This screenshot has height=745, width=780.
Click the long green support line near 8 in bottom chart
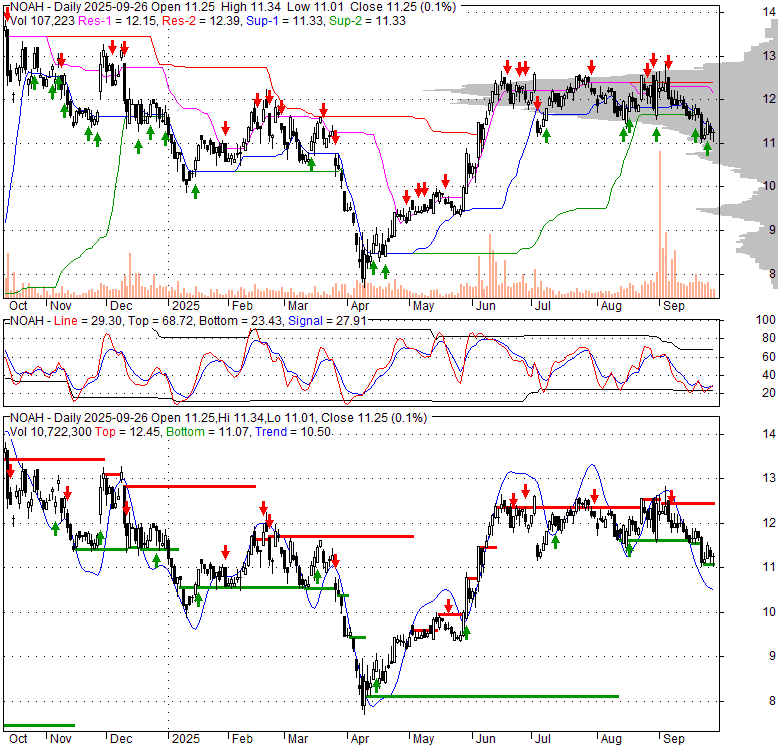click(492, 696)
